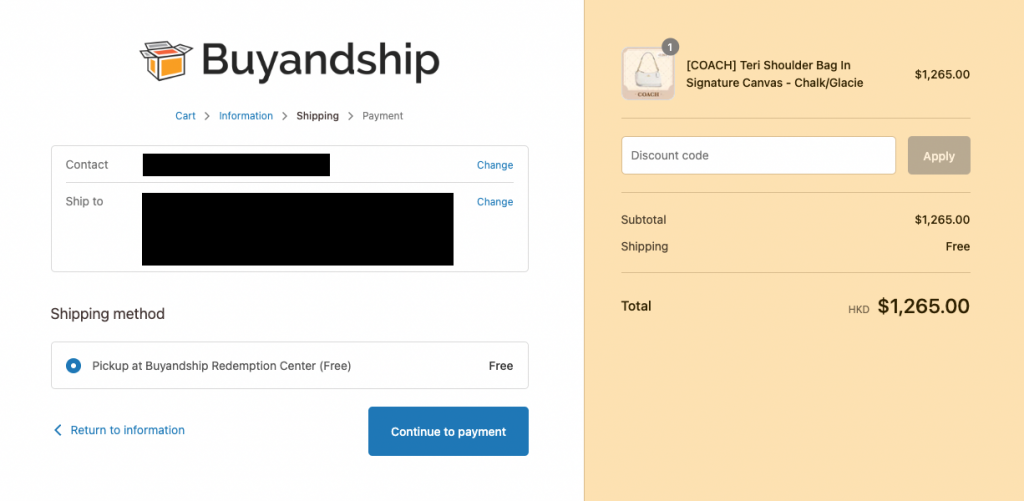Open the Cart breadcrumb link
Image resolution: width=1024 pixels, height=501 pixels.
click(185, 116)
